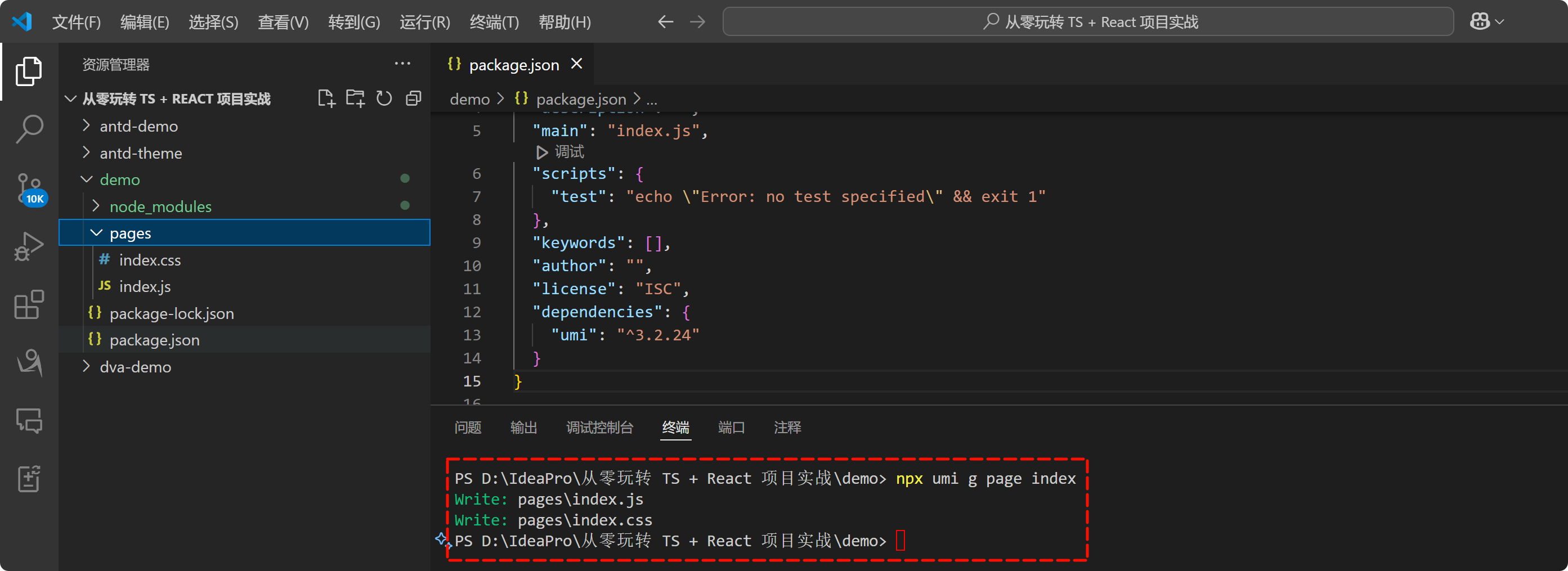Click the sparkle icon beside the terminal prompt
Image resolution: width=1568 pixels, height=571 pixels.
[x=442, y=539]
